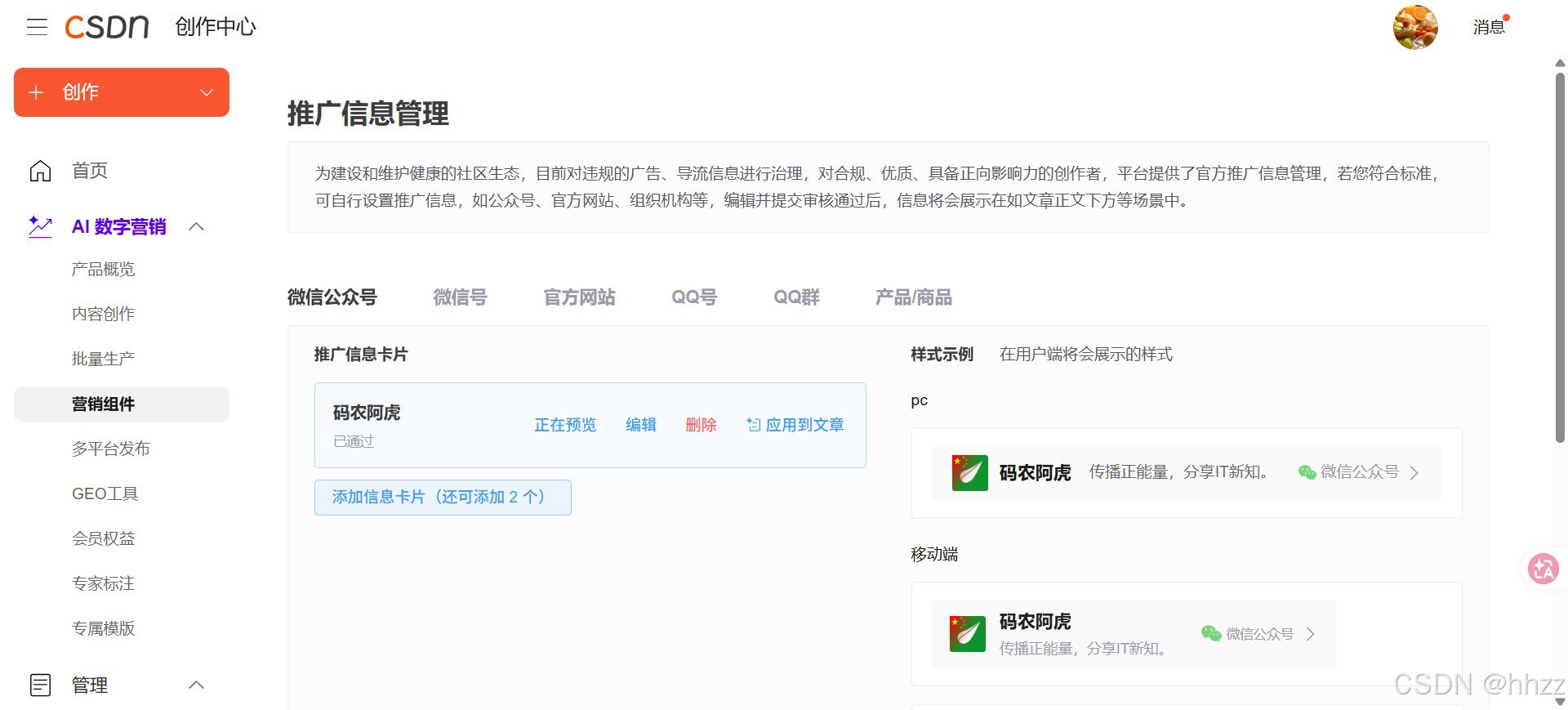
Task: Open 专家标注 in sidebar
Action: tap(103, 583)
